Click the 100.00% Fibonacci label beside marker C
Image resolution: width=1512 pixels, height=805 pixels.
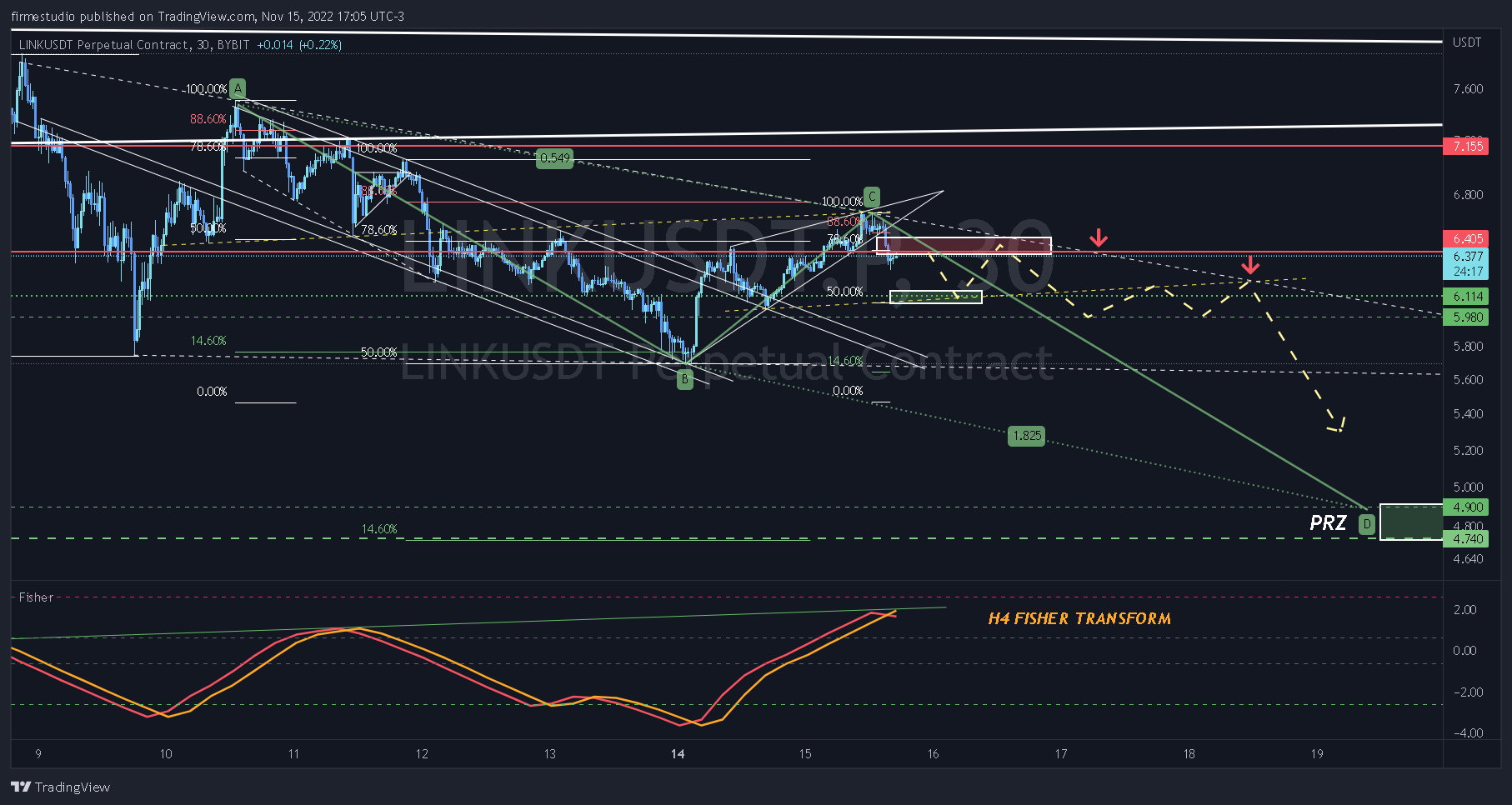click(x=842, y=202)
